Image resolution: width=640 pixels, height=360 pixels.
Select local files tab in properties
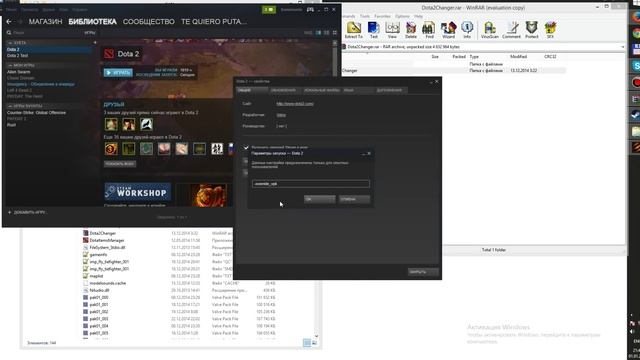pyautogui.click(x=321, y=90)
